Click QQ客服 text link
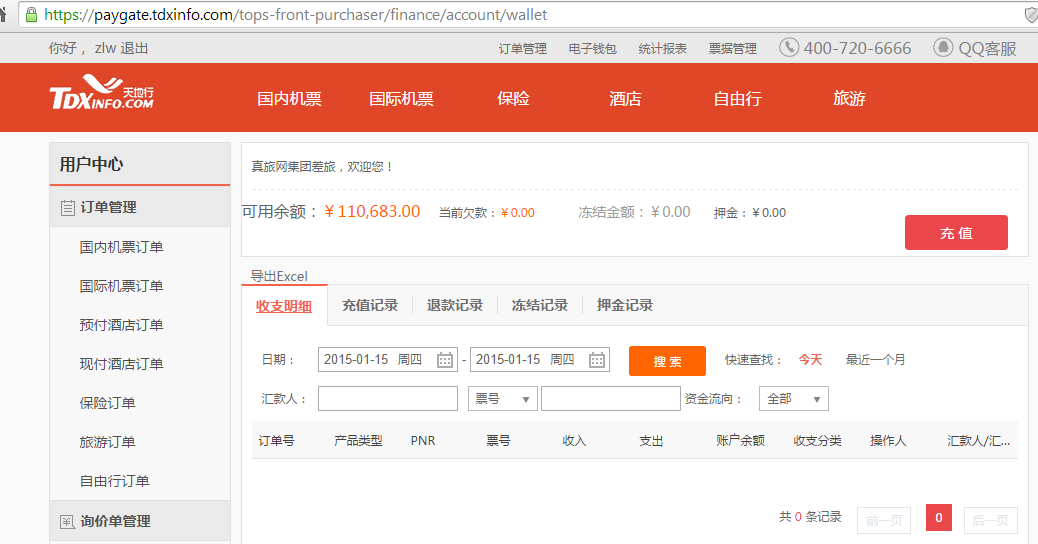This screenshot has height=544, width=1038. click(x=988, y=48)
